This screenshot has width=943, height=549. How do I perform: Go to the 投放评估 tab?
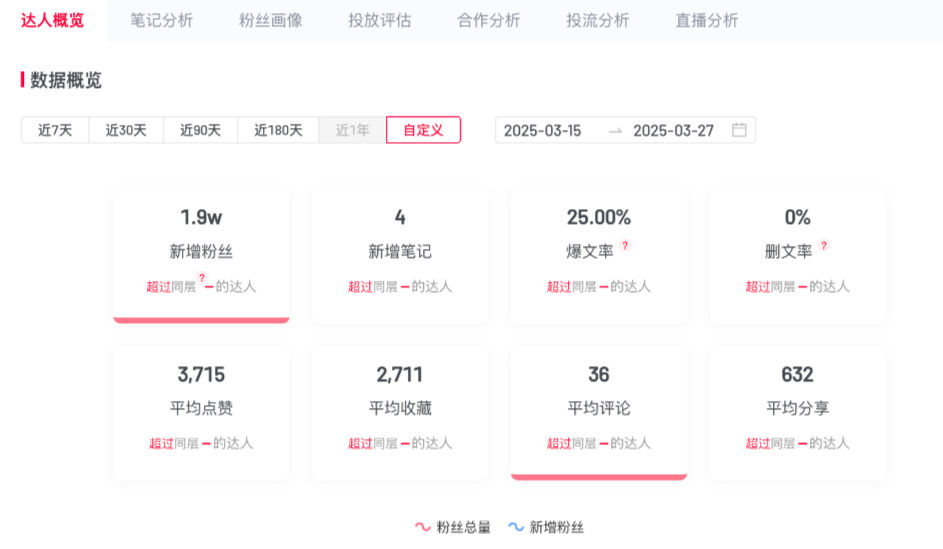tap(379, 20)
